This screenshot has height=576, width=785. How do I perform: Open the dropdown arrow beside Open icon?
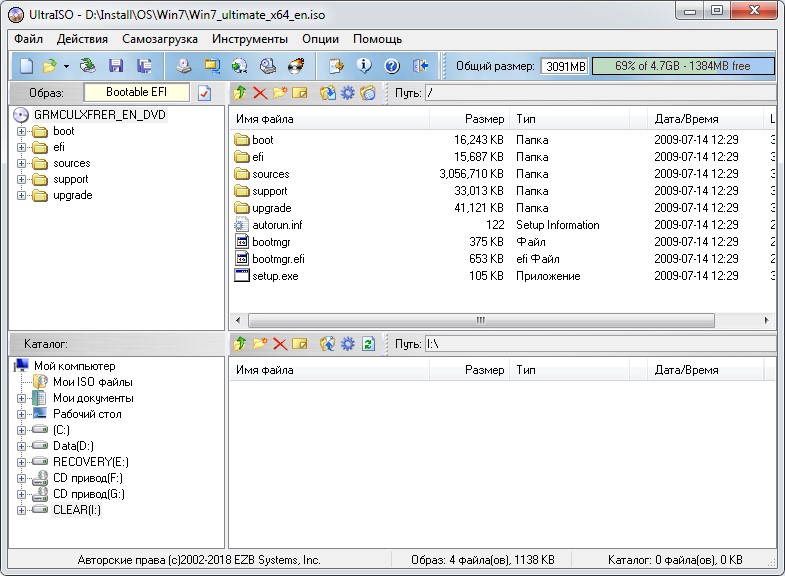tap(66, 66)
